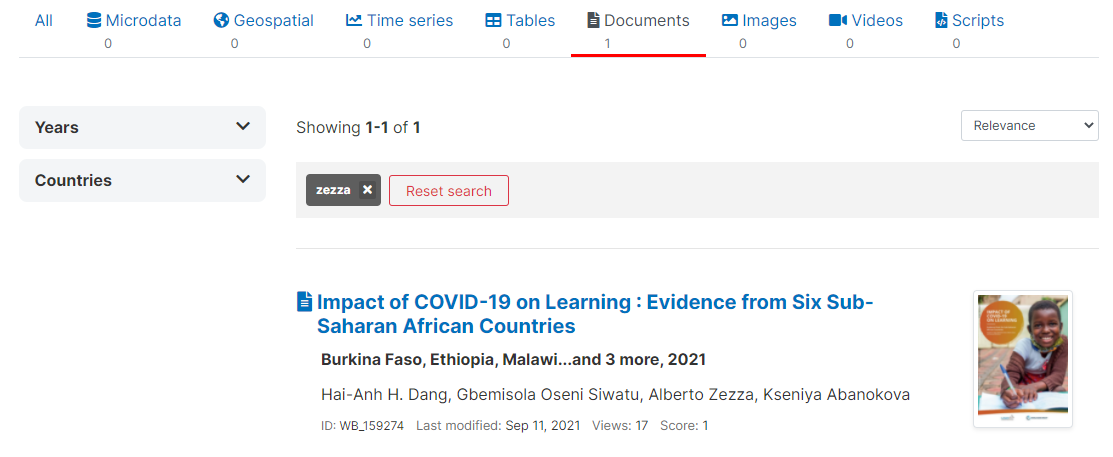
Task: Select the Documents tab
Action: click(638, 31)
